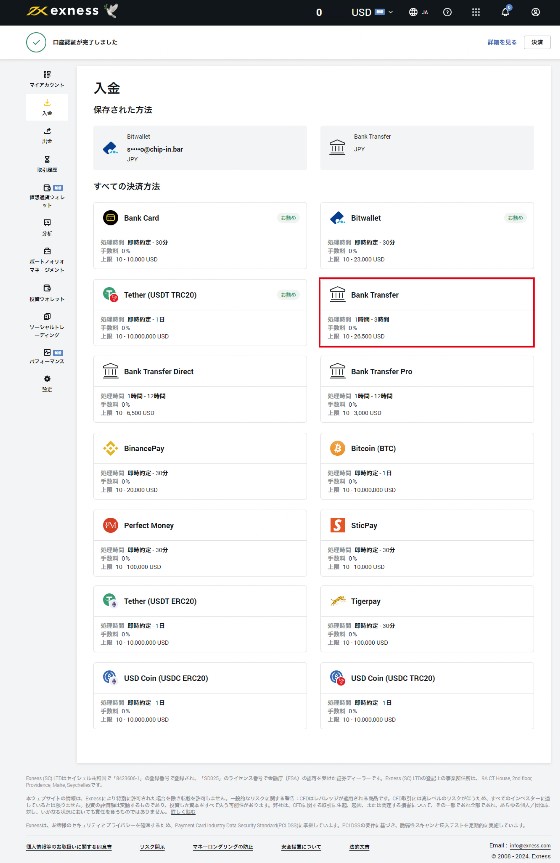Open the 分析 analytics sidebar item
Image resolution: width=560 pixels, height=863 pixels.
47,227
